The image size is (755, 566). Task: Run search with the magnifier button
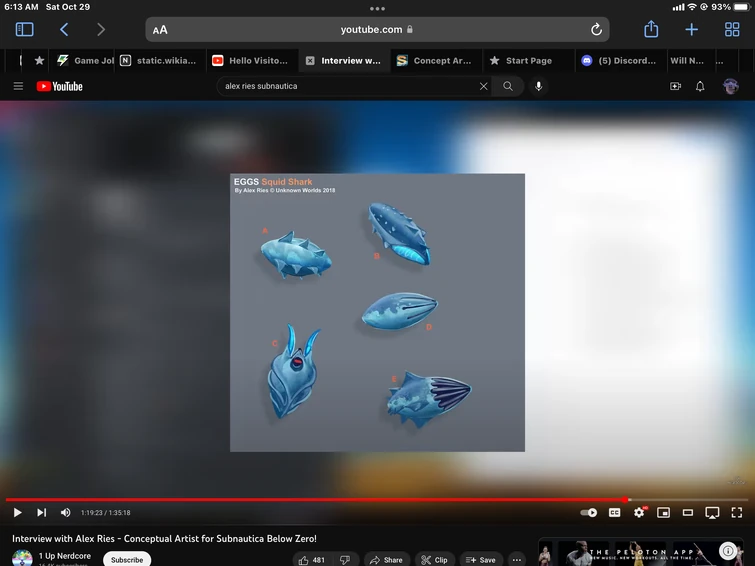tap(508, 86)
